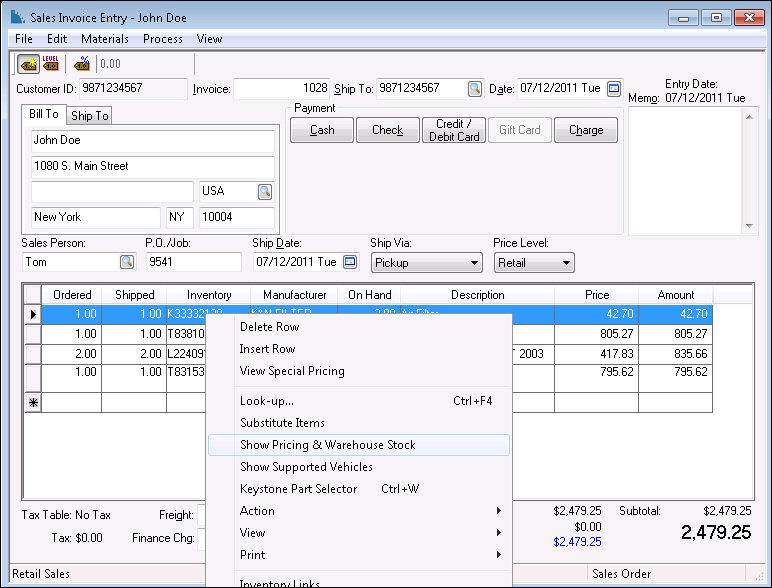Image resolution: width=772 pixels, height=588 pixels.
Task: Select Delete Row from context menu
Action: [269, 327]
